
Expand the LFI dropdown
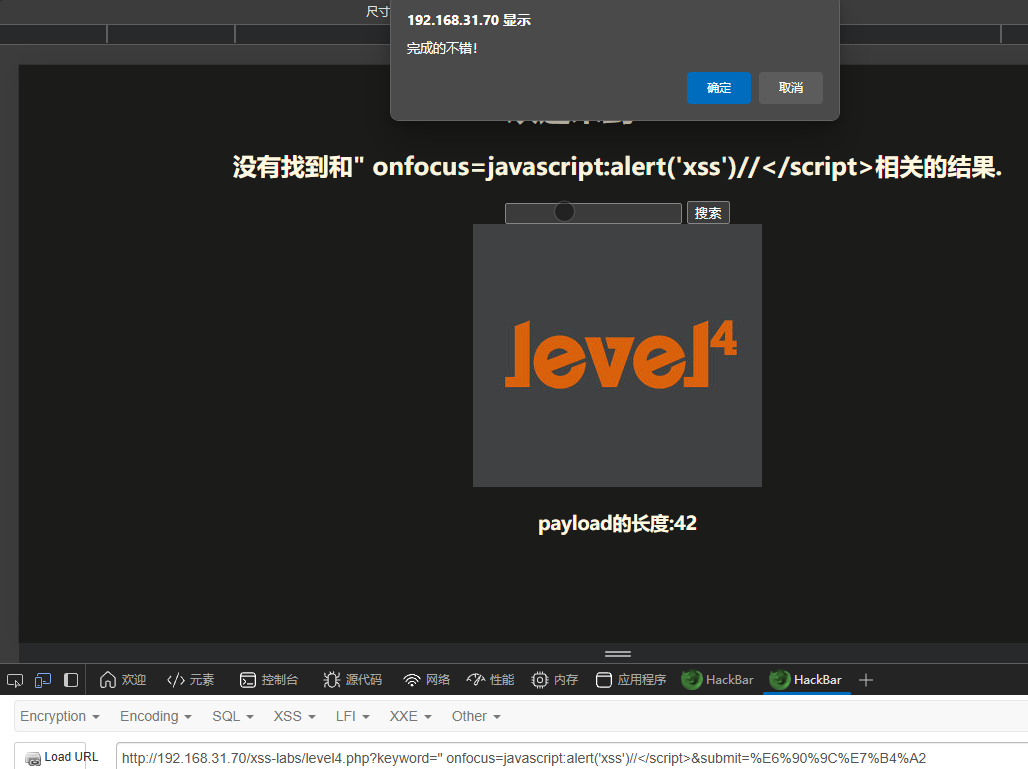352,716
